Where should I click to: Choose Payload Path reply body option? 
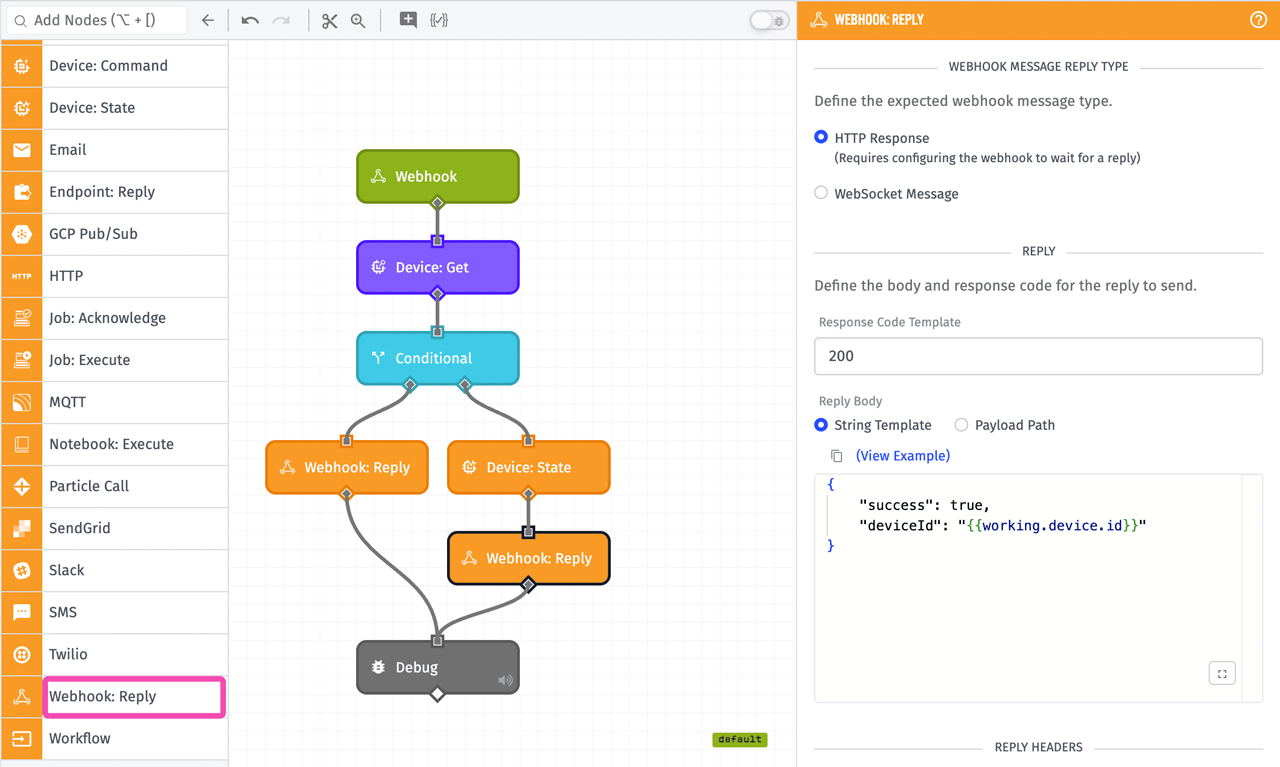[x=961, y=425]
